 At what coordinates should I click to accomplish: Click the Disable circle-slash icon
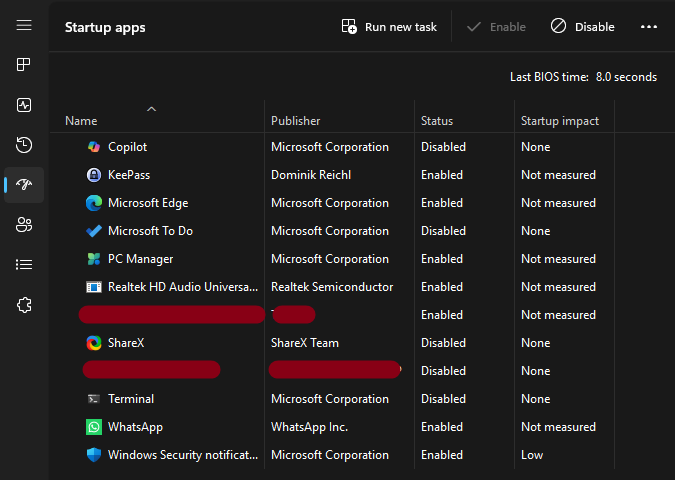click(x=558, y=26)
